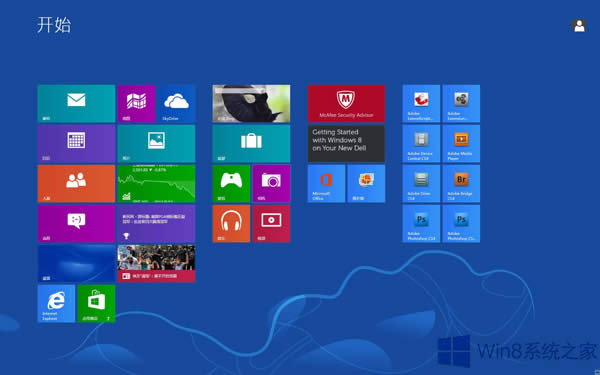Launch Adobe Drive CS4 tile
Viewport: 600px width, 375px height.
(x=421, y=184)
